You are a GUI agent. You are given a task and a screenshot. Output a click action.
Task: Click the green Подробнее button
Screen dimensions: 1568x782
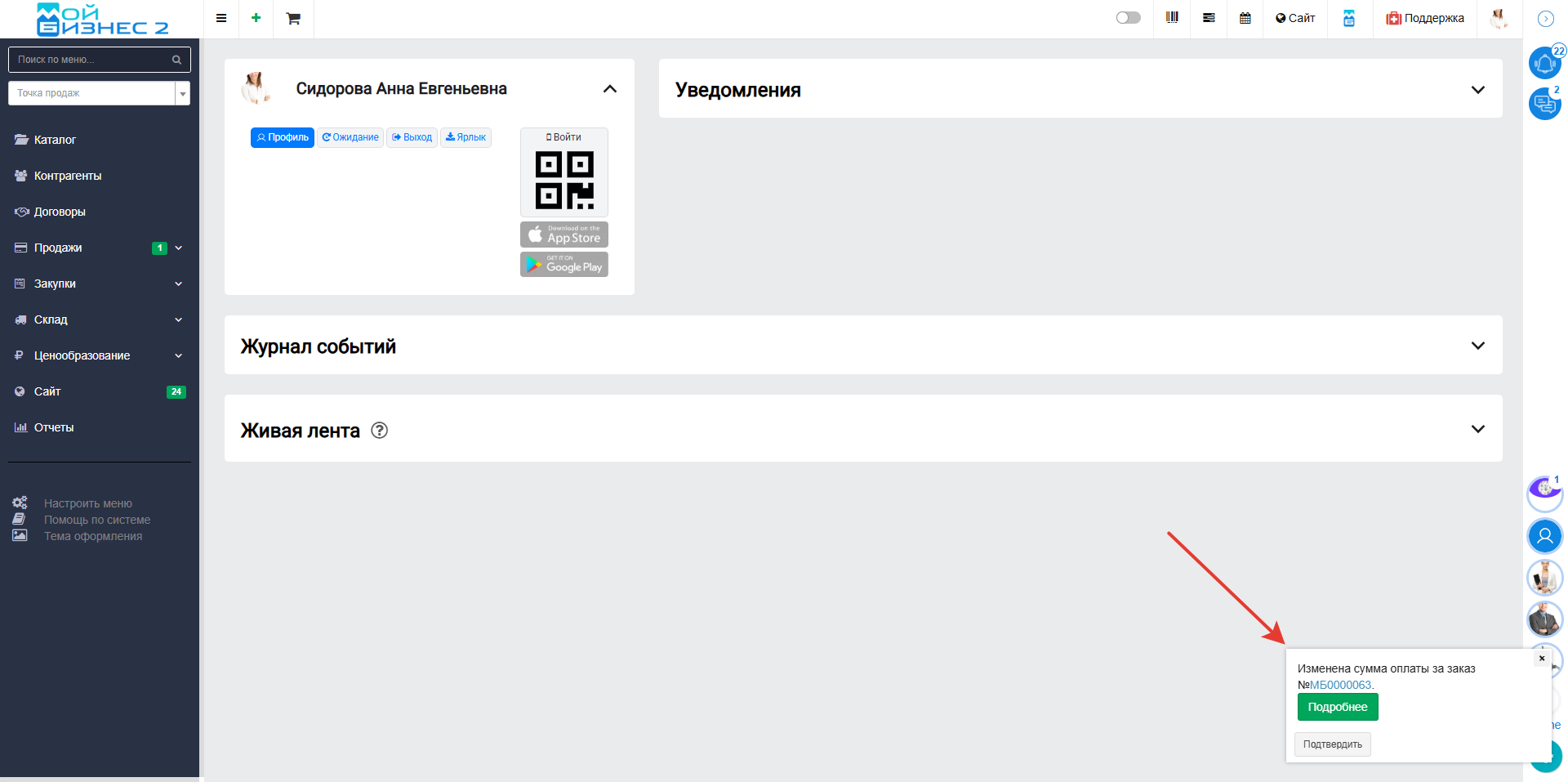coord(1337,707)
